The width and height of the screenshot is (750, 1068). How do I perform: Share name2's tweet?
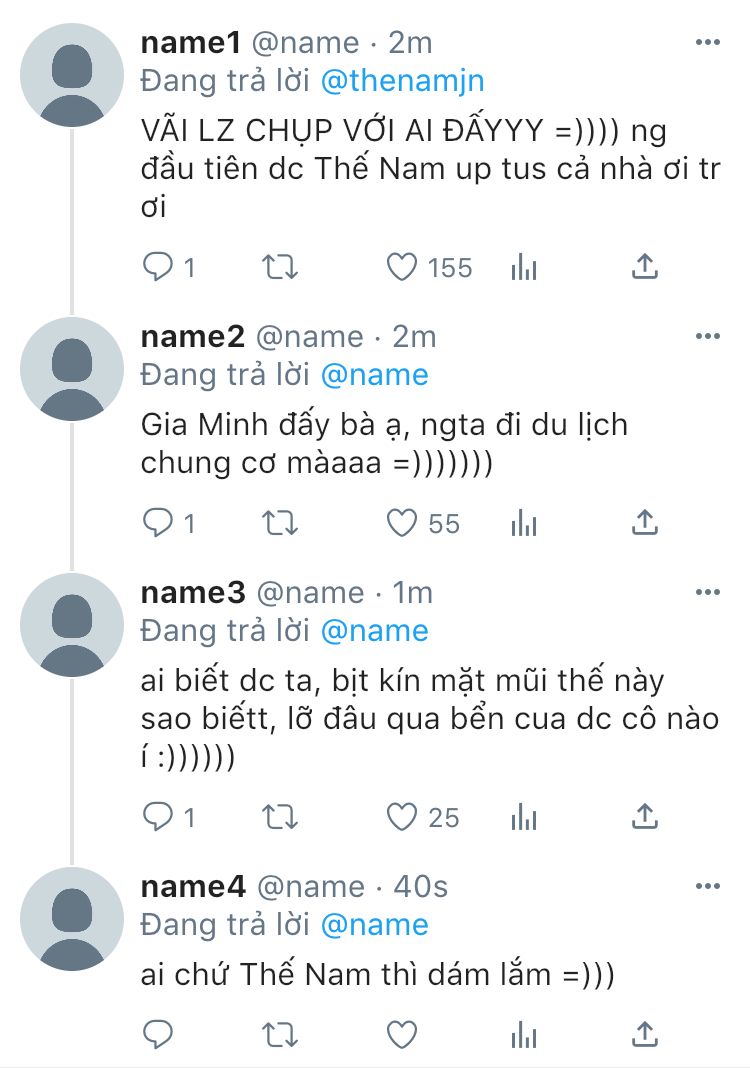click(645, 522)
